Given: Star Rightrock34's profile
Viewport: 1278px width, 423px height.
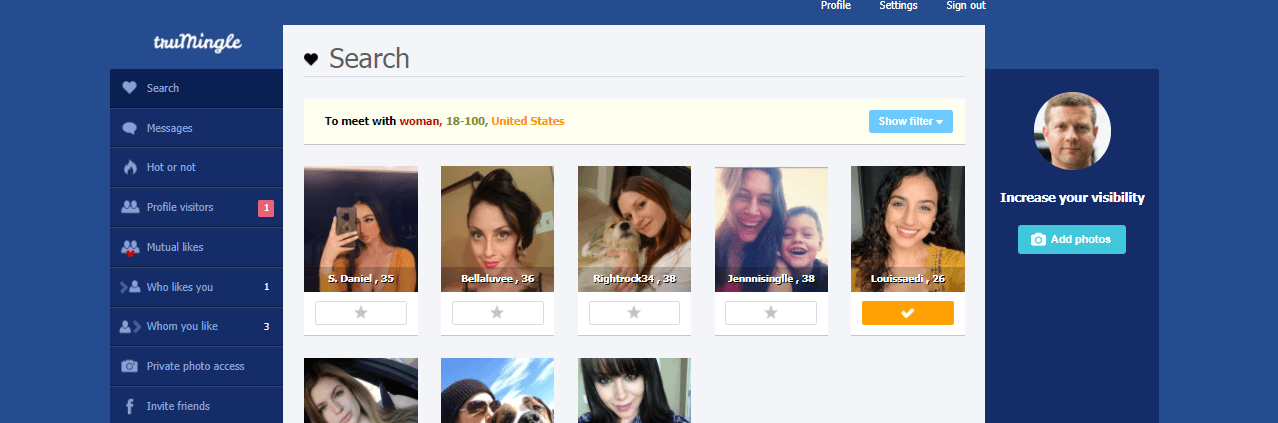Looking at the screenshot, I should 634,313.
